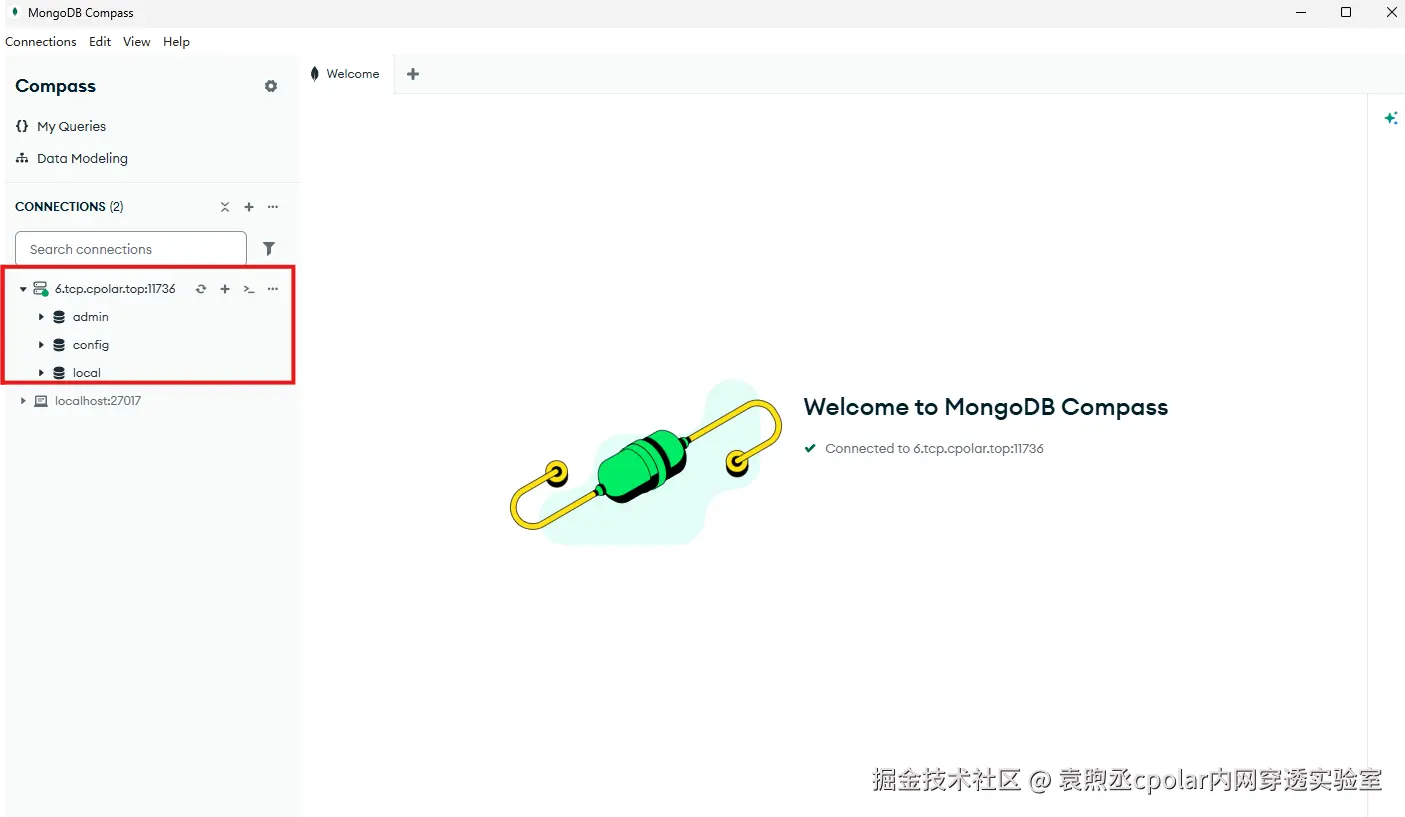
Task: Maximize the MongoDB Compass window
Action: pos(1346,13)
